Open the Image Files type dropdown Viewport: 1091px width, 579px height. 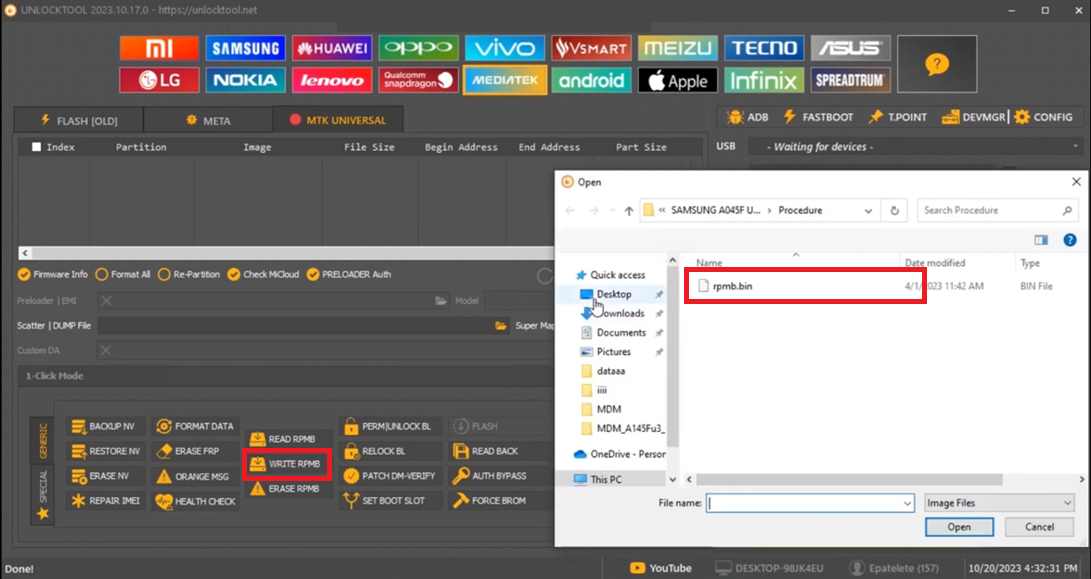(999, 503)
